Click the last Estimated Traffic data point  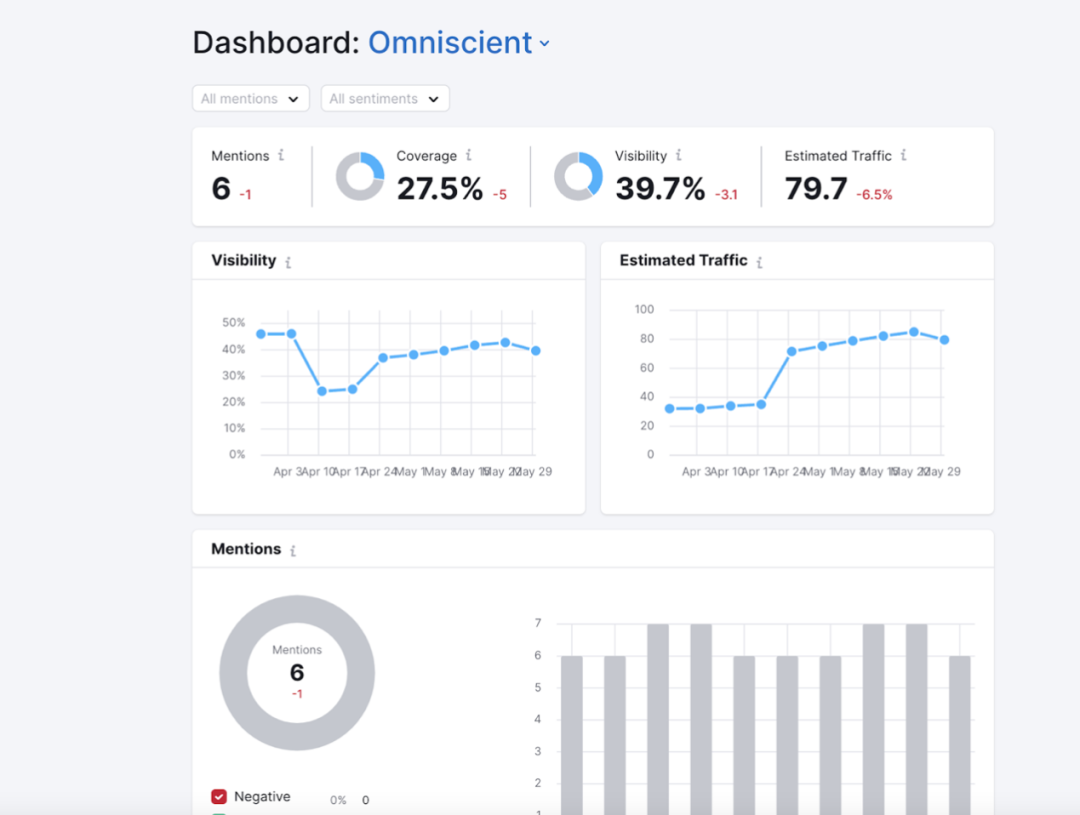coord(944,340)
